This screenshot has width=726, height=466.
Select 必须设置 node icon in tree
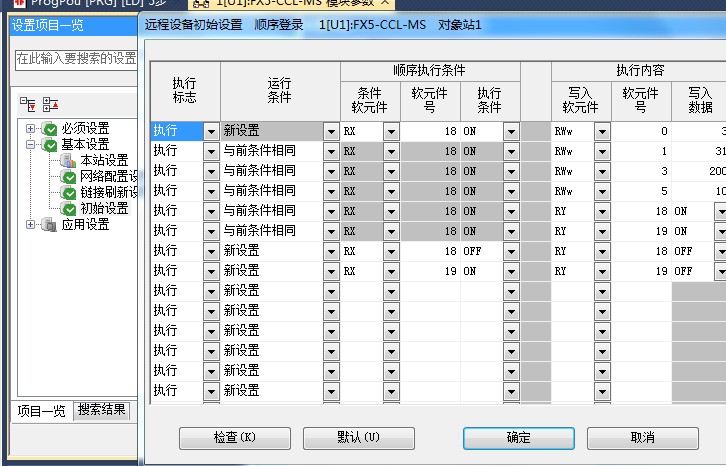coord(50,129)
